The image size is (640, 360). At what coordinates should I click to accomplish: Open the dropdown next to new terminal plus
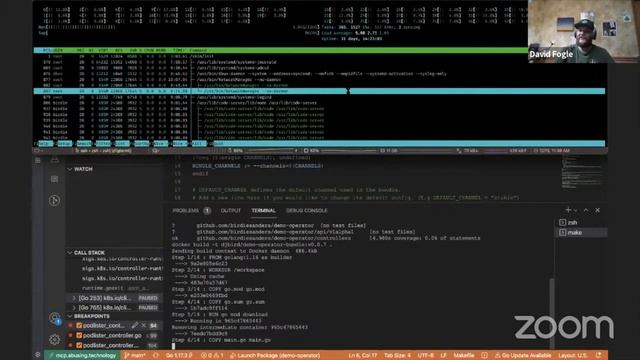point(576,210)
